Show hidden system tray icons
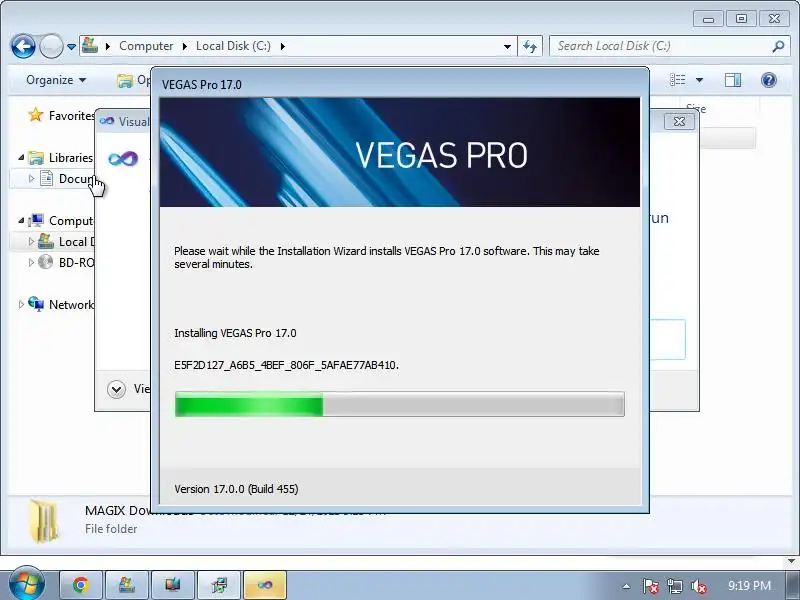This screenshot has height=600, width=800. (627, 586)
